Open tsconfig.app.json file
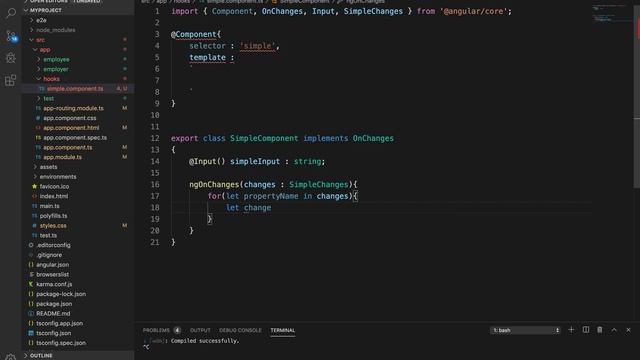Viewport: 640px width, 360px height. click(x=59, y=324)
